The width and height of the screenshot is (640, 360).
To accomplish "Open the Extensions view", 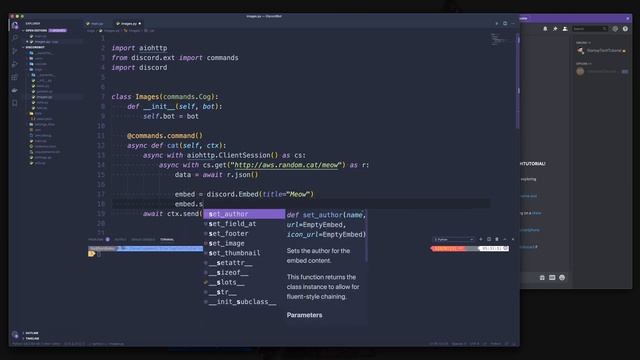I will tap(15, 77).
